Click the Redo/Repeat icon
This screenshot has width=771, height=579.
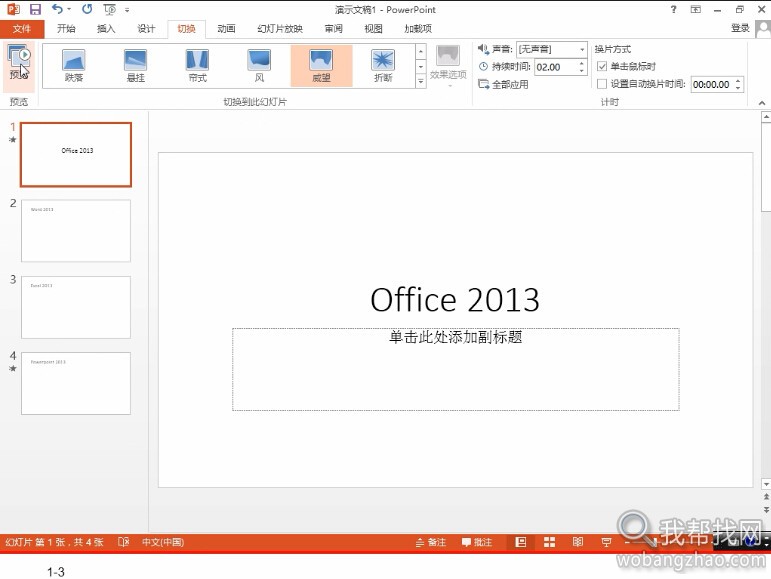click(87, 9)
